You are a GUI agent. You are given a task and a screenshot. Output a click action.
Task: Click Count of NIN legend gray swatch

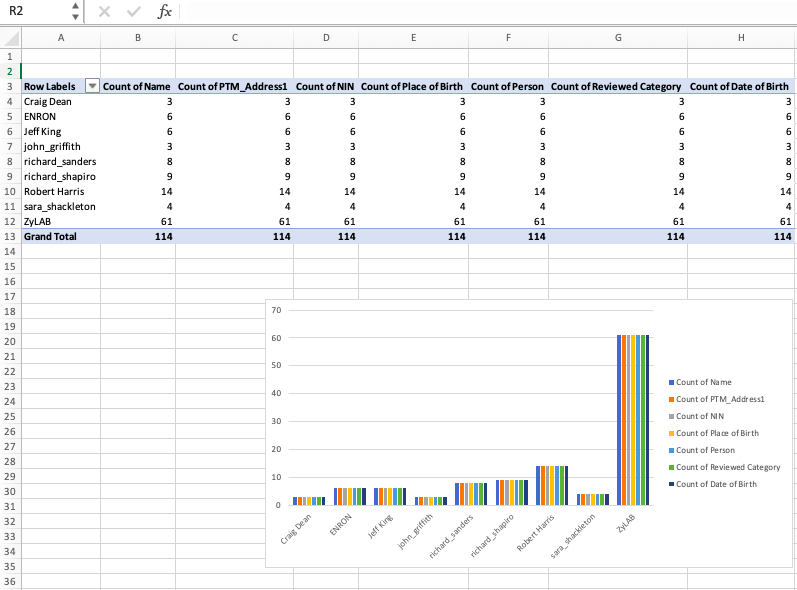[671, 416]
